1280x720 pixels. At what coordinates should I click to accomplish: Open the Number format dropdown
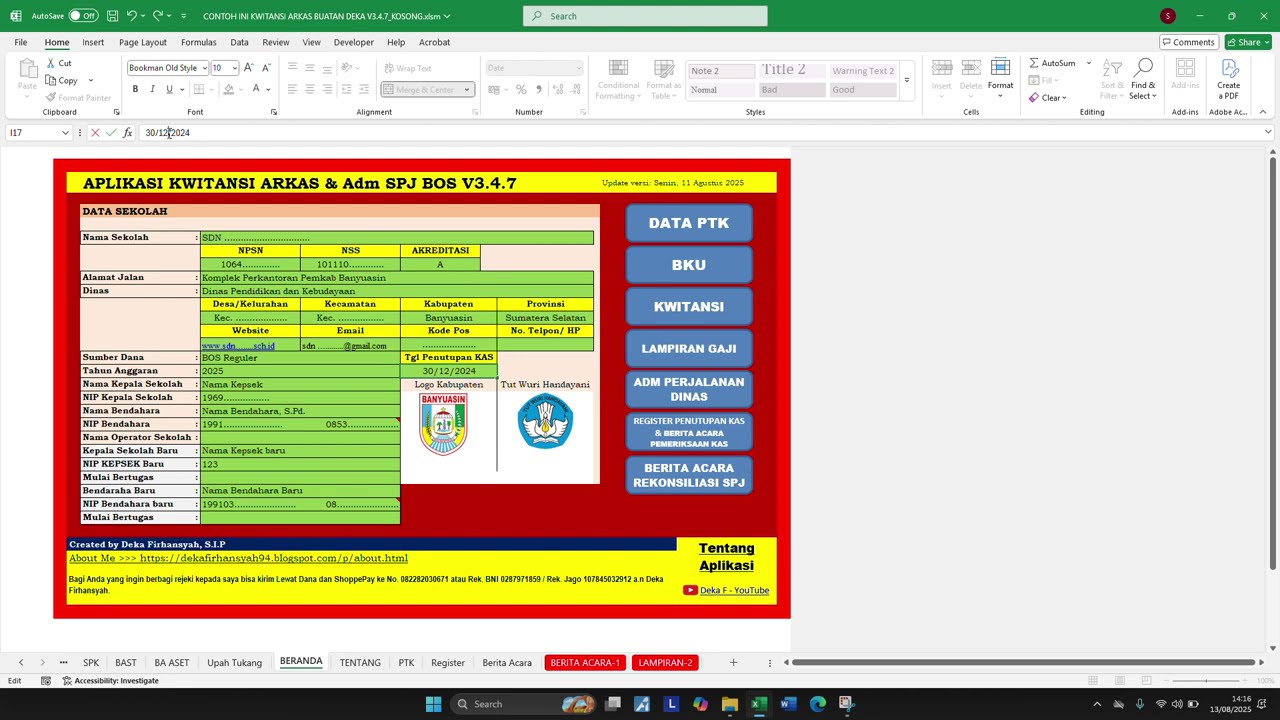click(x=578, y=68)
